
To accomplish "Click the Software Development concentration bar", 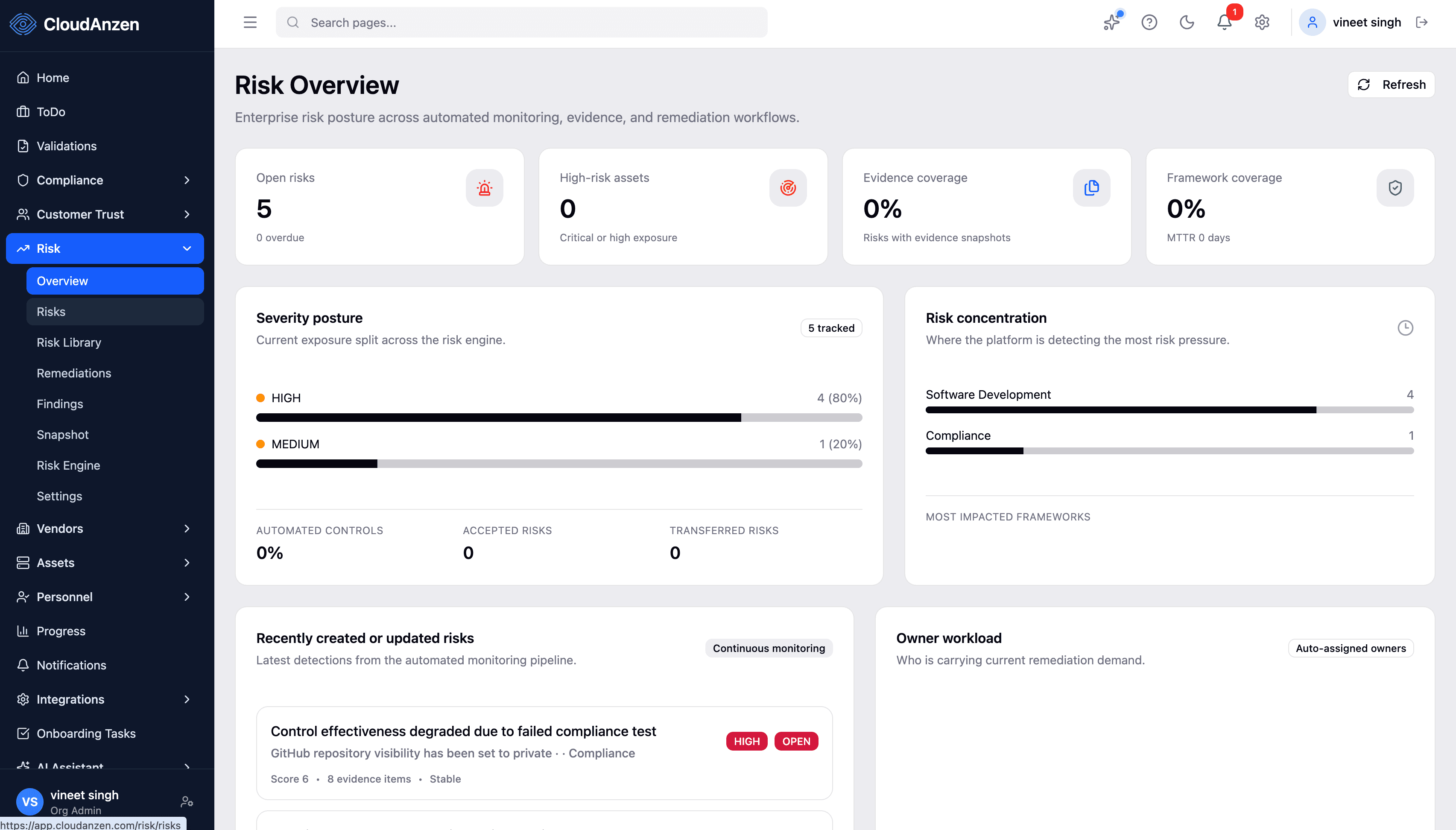I will (1169, 410).
